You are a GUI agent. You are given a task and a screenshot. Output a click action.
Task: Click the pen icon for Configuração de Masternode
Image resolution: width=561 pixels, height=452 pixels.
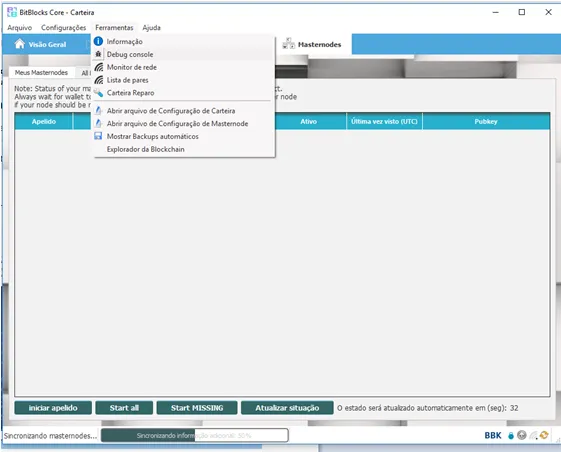tap(98, 123)
